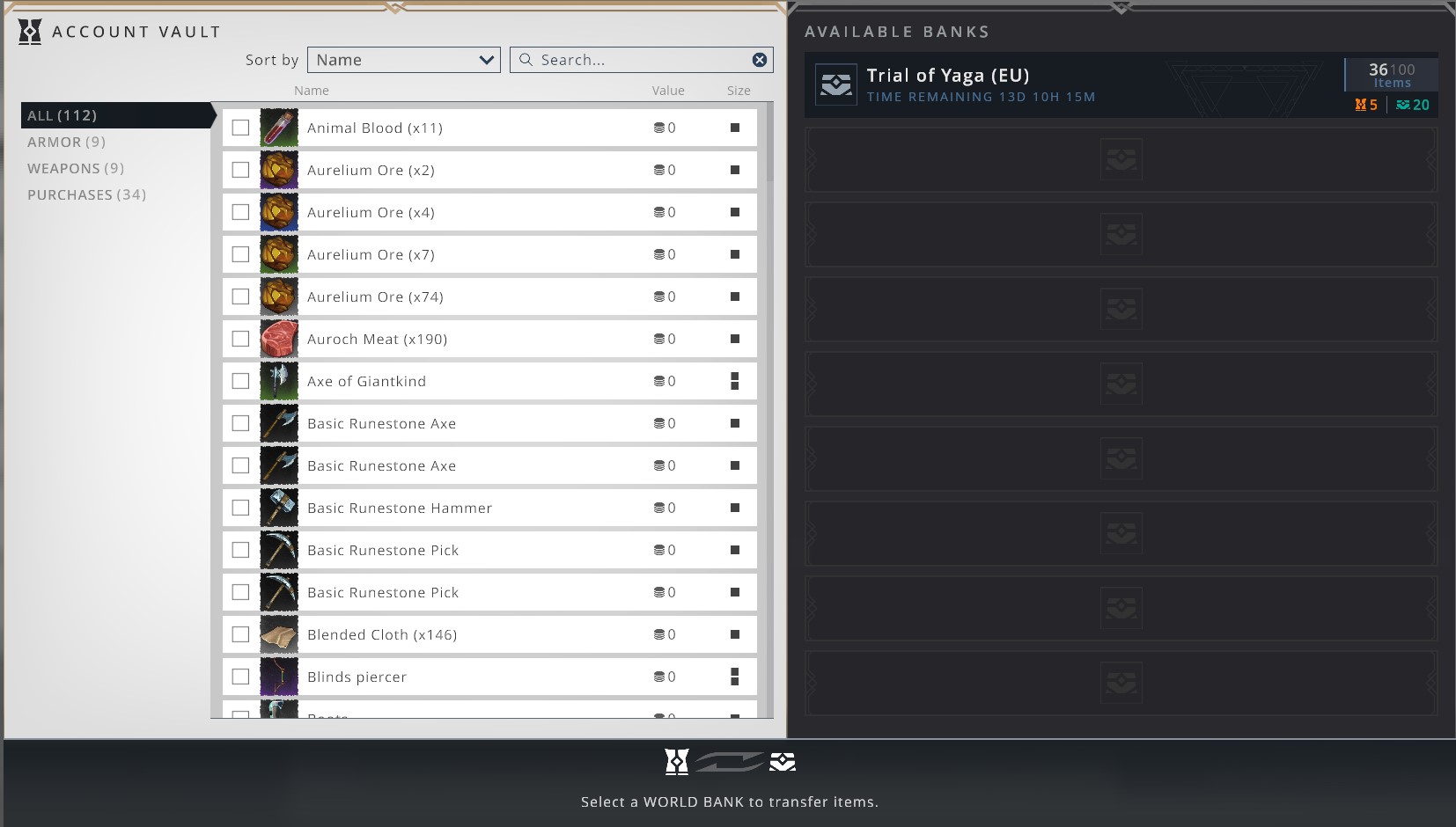Click the teal bank count icon showing 20

click(1403, 105)
